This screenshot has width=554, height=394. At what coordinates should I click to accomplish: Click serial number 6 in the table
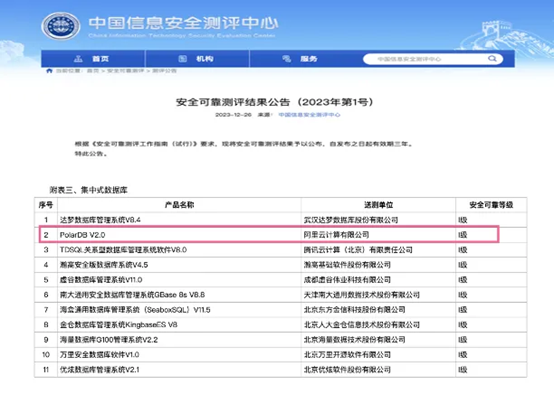tap(46, 295)
